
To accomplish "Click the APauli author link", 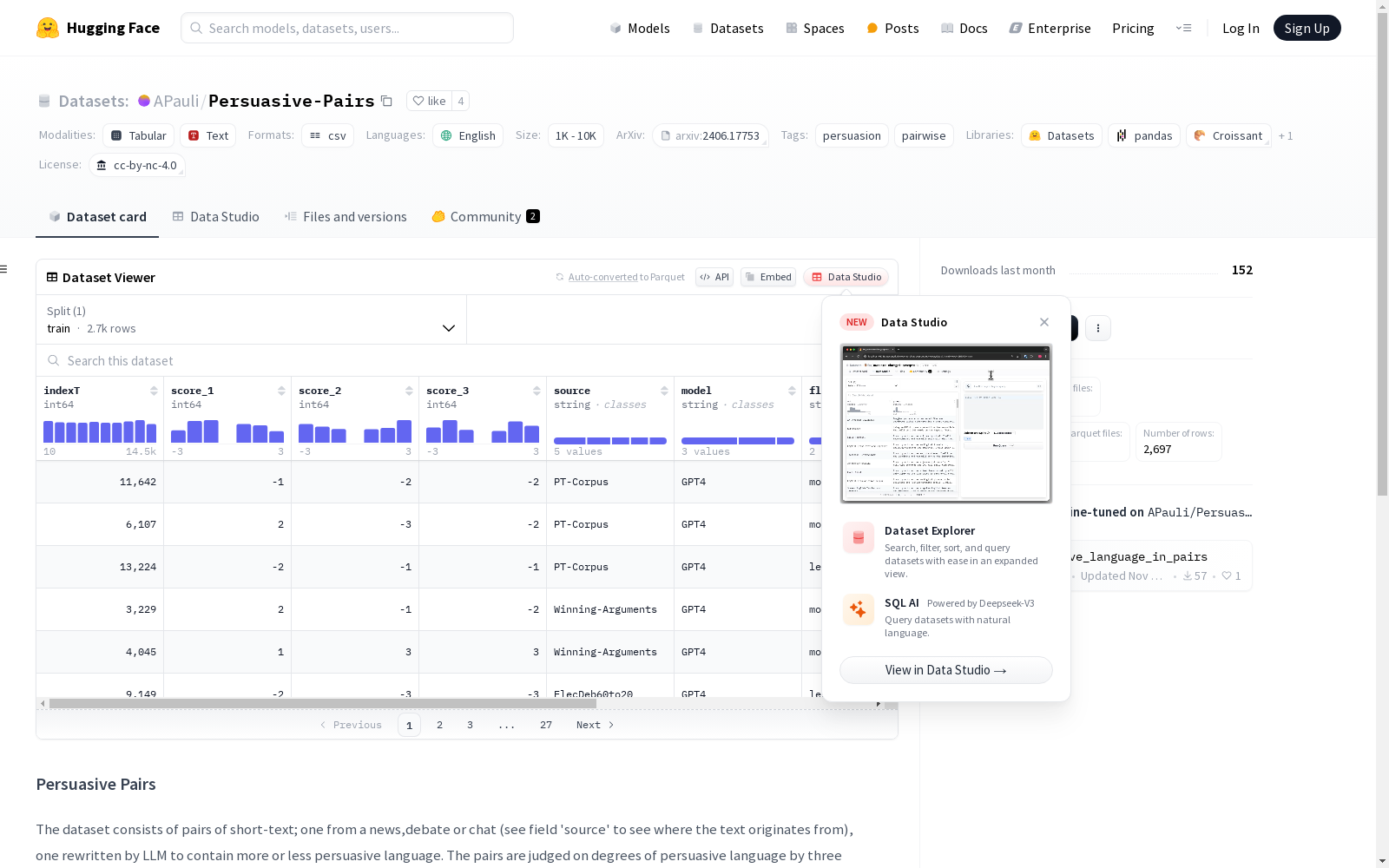I will pyautogui.click(x=176, y=101).
